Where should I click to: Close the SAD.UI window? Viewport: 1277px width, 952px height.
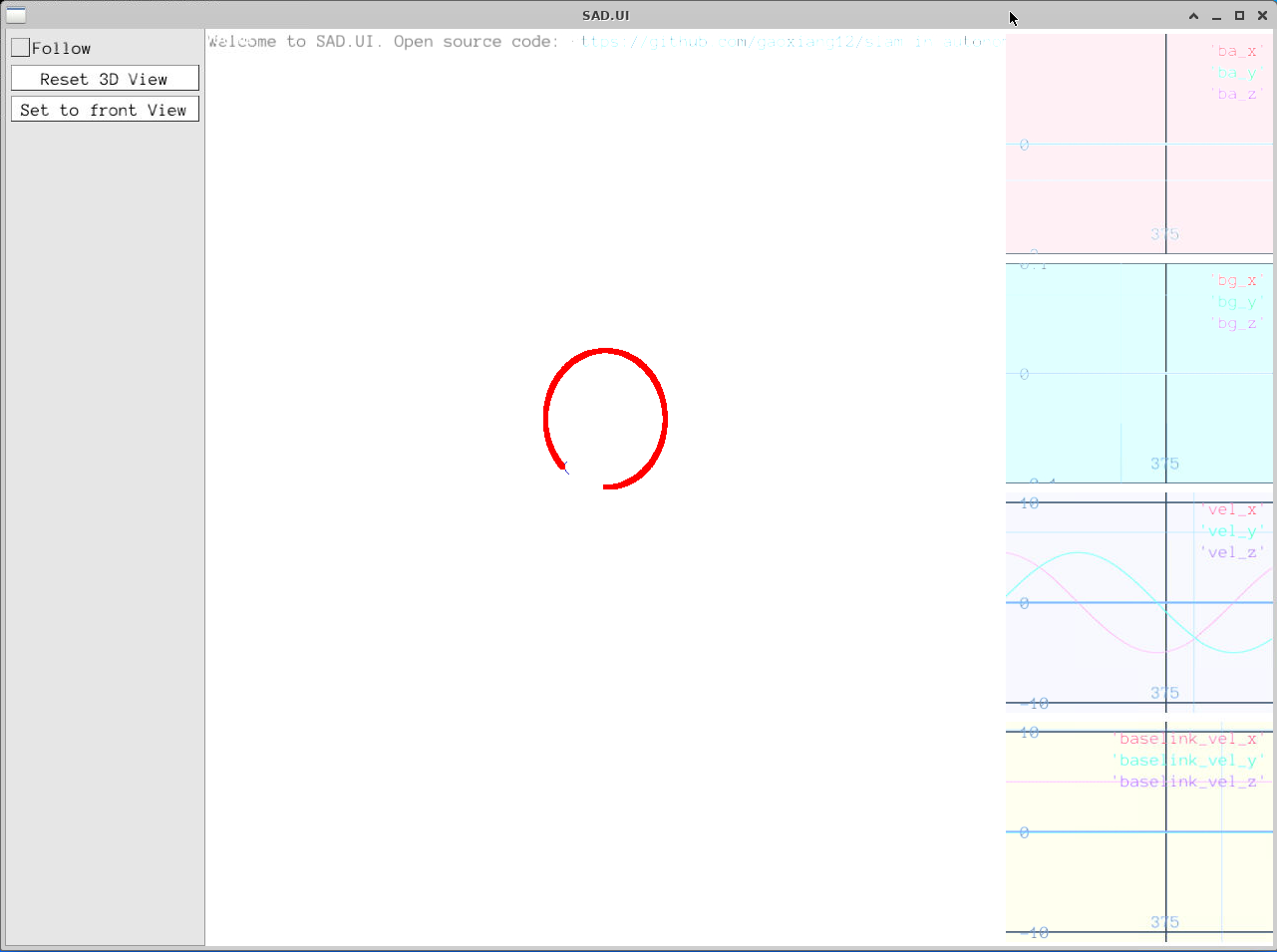[x=1262, y=16]
